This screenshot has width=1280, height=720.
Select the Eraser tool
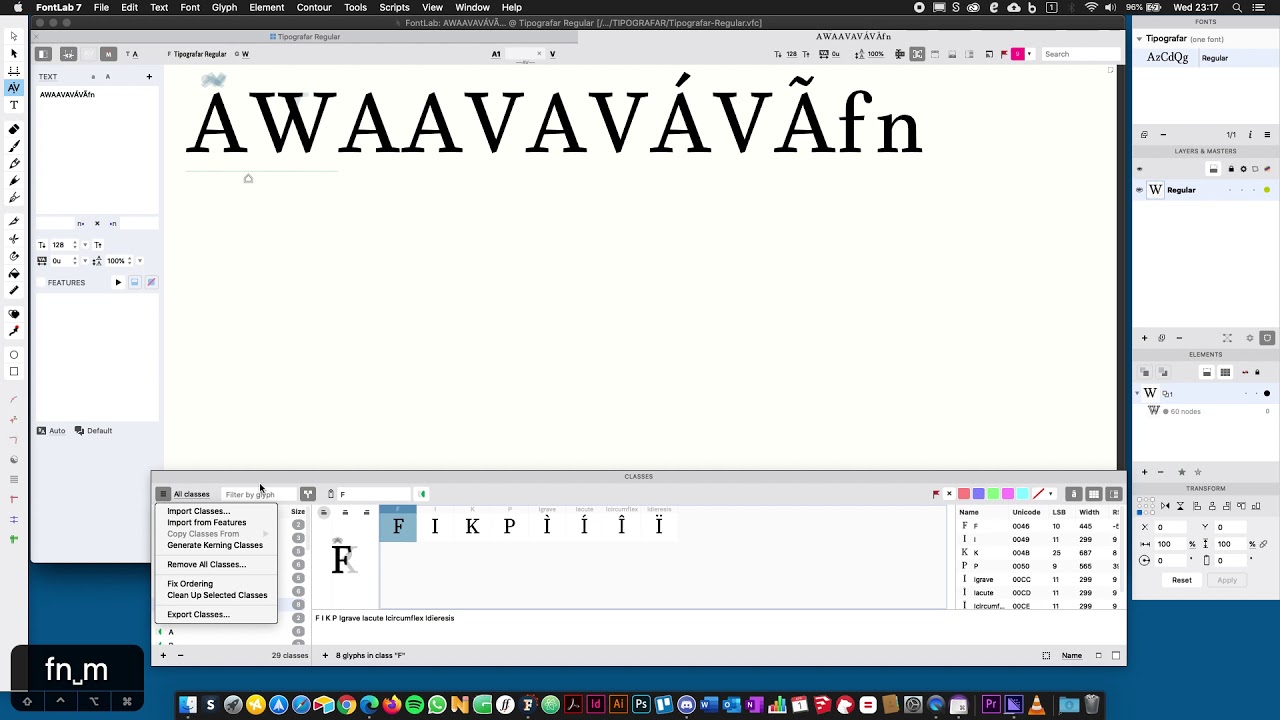(x=14, y=129)
